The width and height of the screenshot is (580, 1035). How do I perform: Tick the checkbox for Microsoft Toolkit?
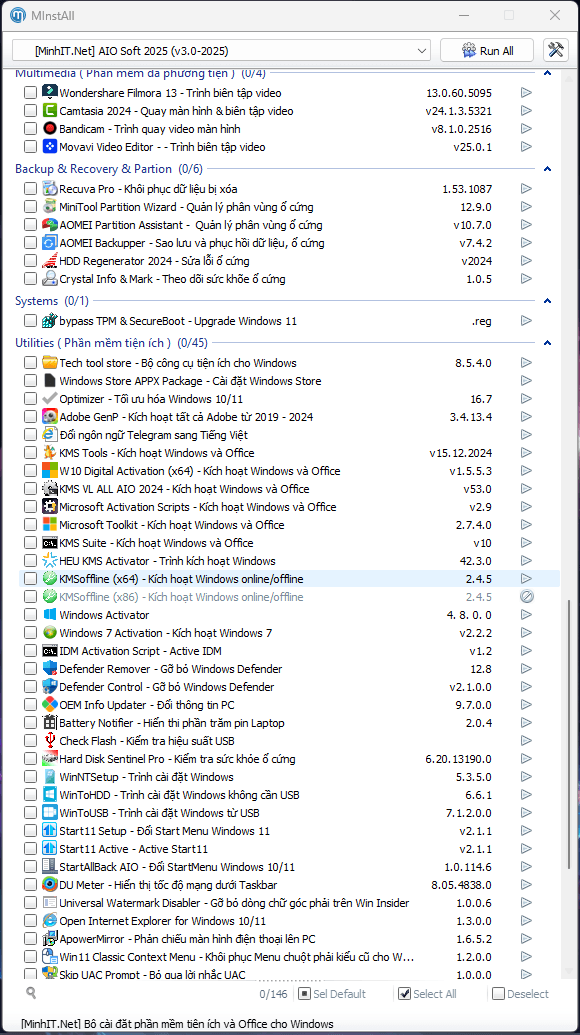pos(30,525)
